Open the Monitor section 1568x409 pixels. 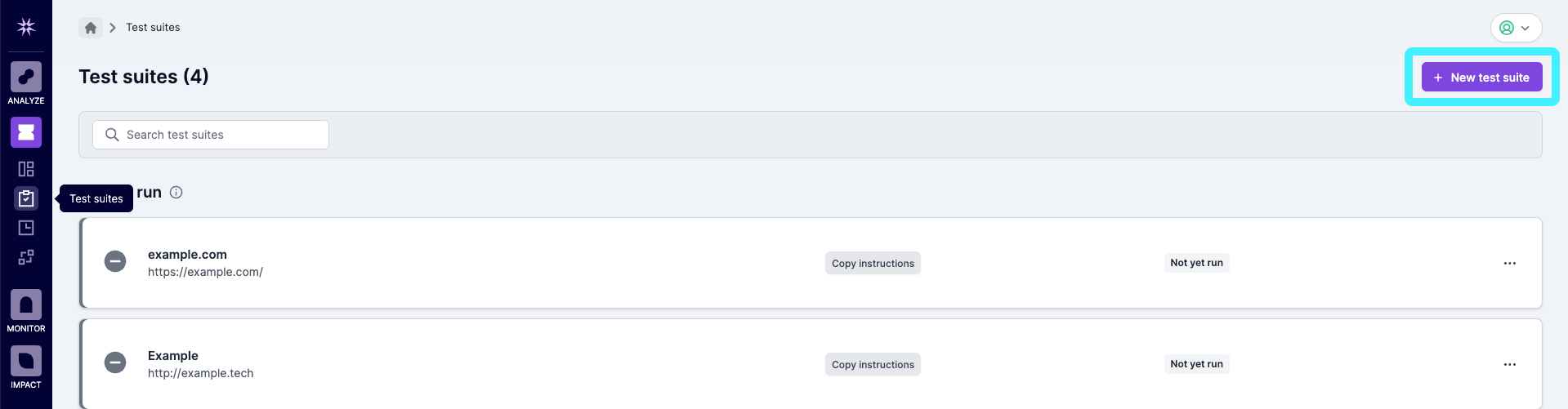(26, 310)
